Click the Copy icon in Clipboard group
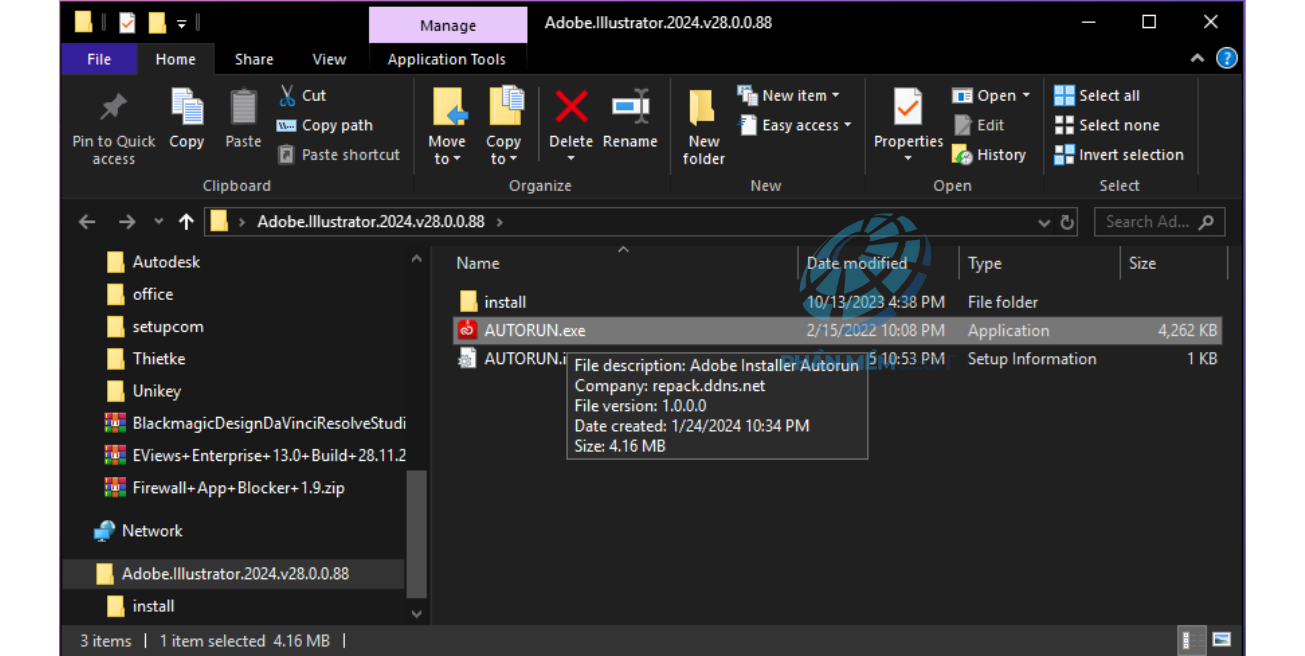 pyautogui.click(x=187, y=120)
